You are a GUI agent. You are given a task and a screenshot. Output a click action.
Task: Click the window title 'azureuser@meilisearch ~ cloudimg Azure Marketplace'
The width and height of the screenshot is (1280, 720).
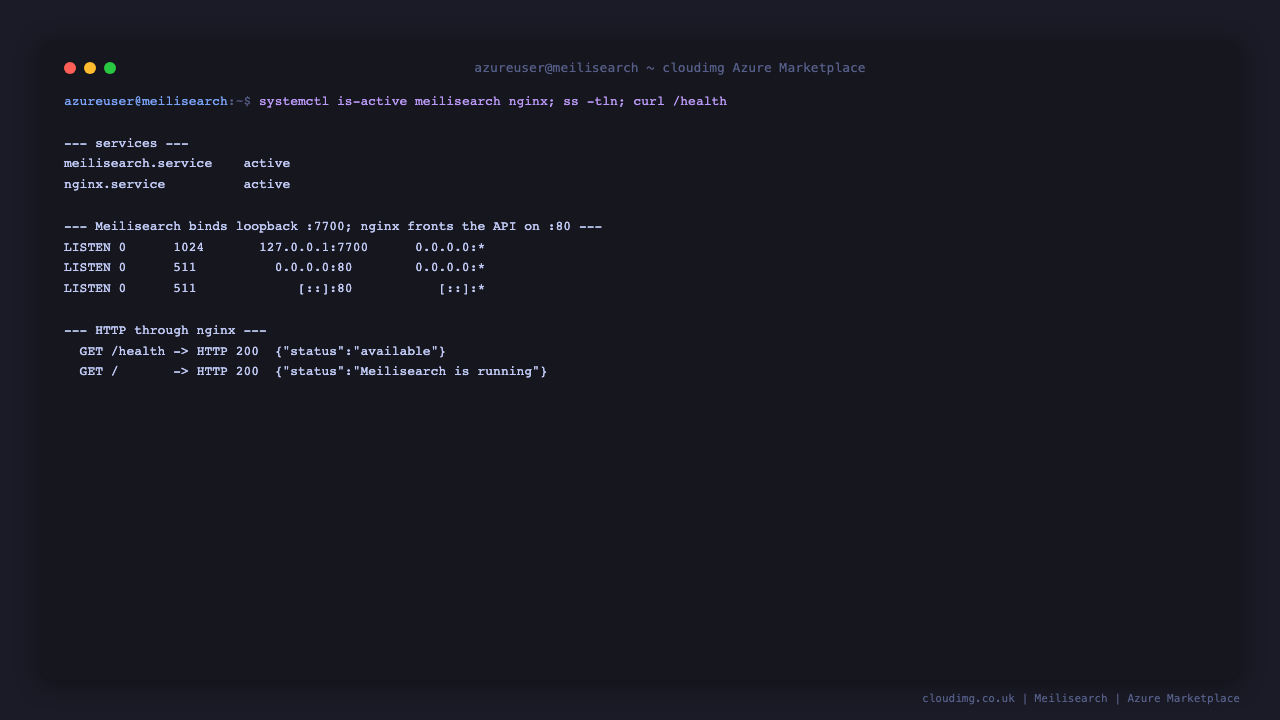pyautogui.click(x=670, y=68)
